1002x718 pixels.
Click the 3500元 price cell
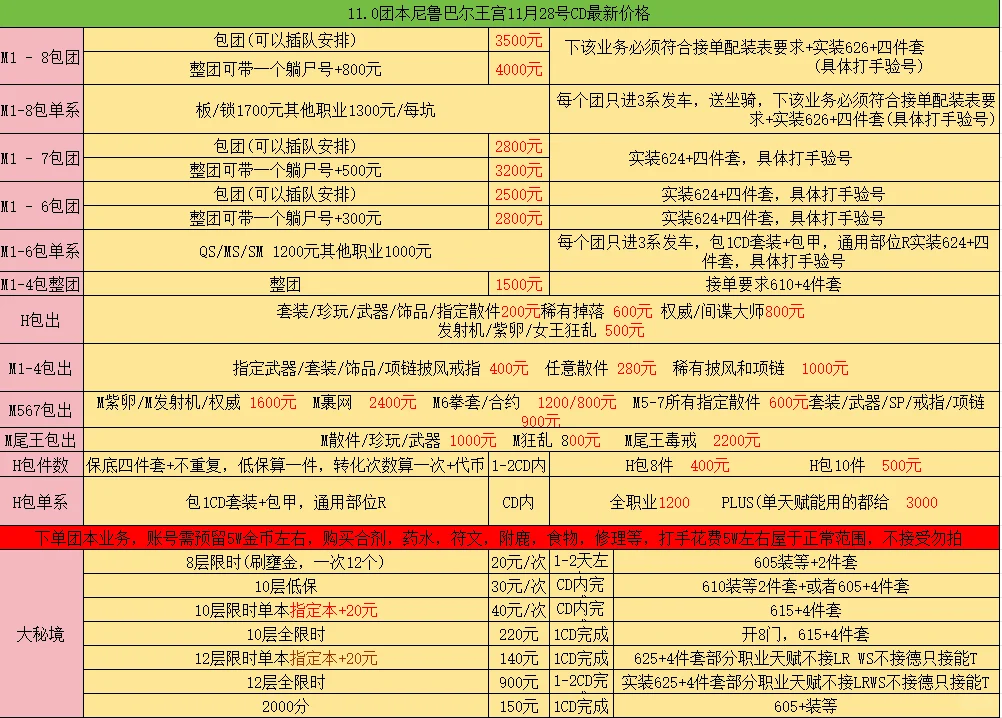519,40
